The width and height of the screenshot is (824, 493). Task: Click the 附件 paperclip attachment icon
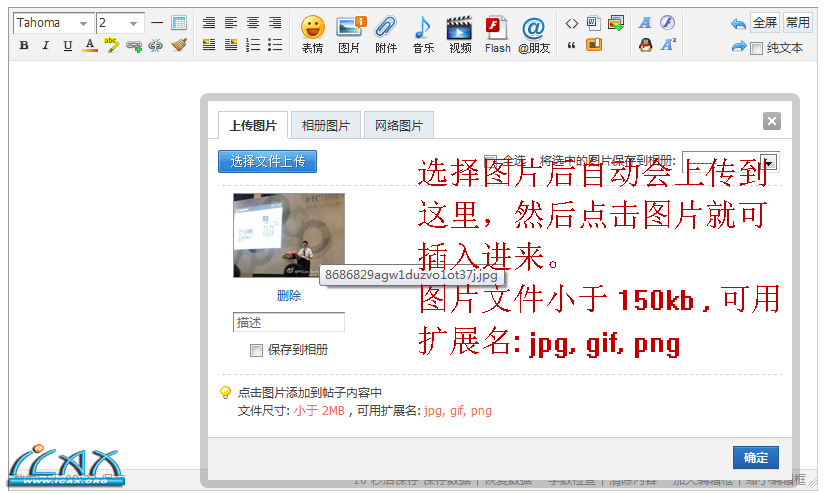coord(386,34)
